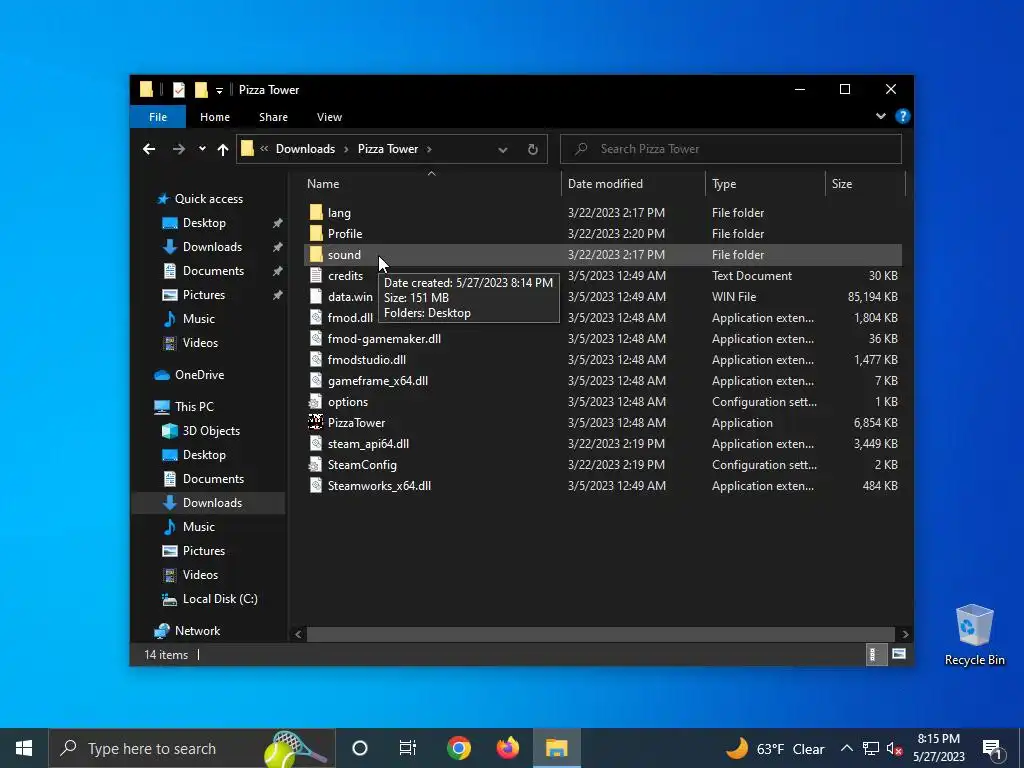
Task: Switch to the View ribbon tab
Action: (x=329, y=117)
